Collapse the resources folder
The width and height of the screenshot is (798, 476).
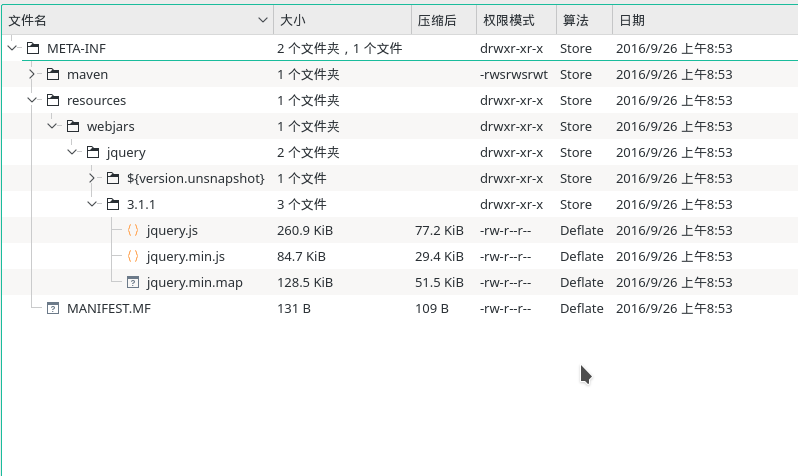tap(32, 100)
